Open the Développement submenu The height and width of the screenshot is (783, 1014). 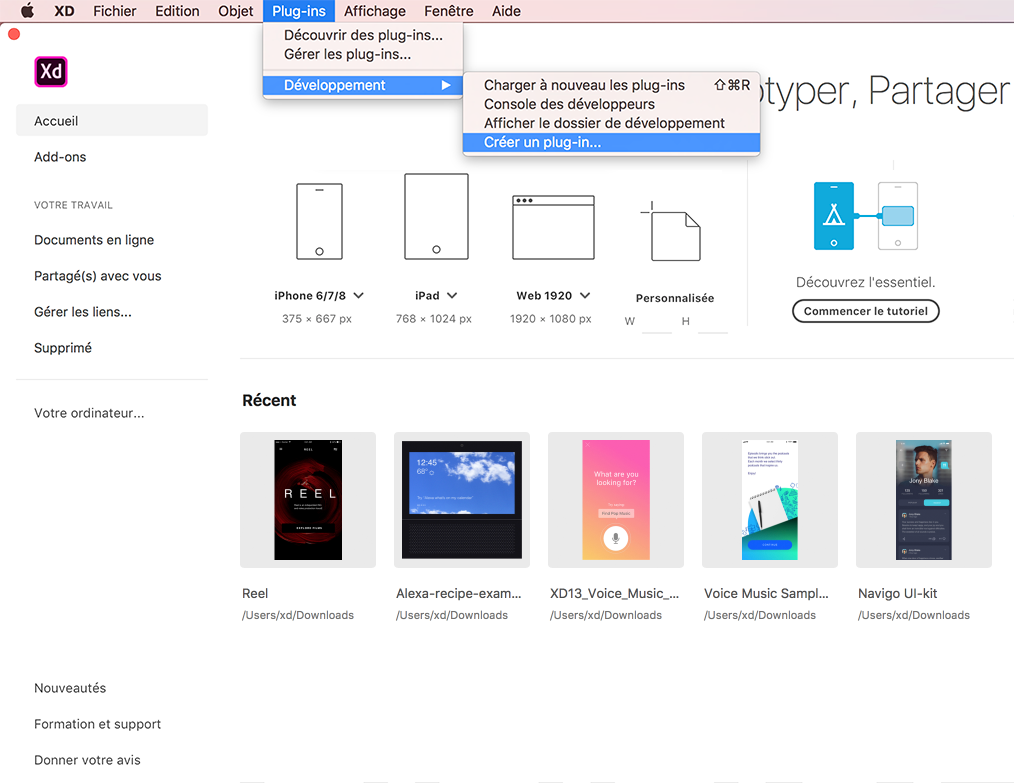click(x=363, y=85)
